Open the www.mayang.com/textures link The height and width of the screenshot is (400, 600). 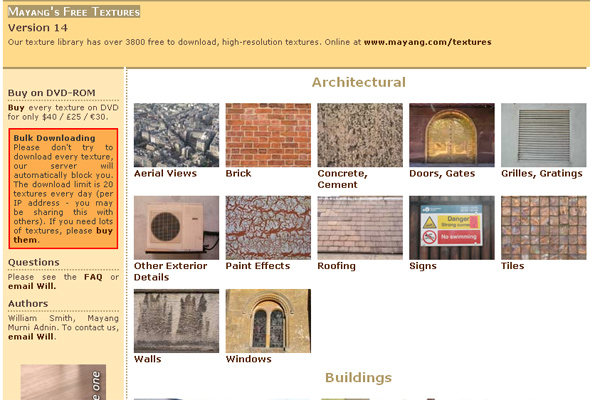pyautogui.click(x=427, y=42)
